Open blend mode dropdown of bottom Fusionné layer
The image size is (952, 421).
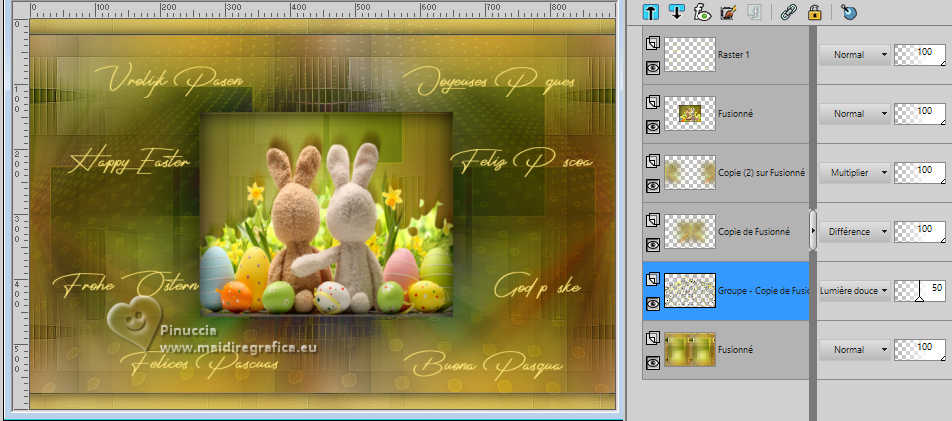(854, 350)
